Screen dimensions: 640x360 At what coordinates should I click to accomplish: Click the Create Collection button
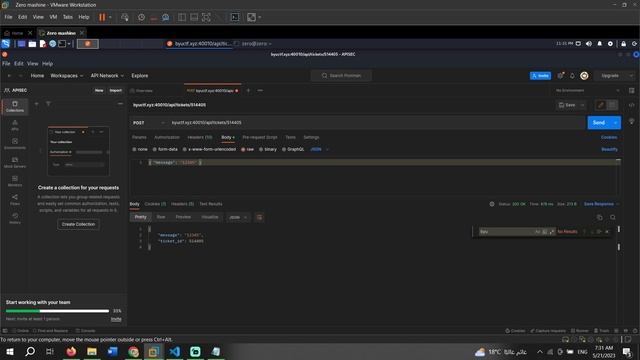pyautogui.click(x=78, y=224)
